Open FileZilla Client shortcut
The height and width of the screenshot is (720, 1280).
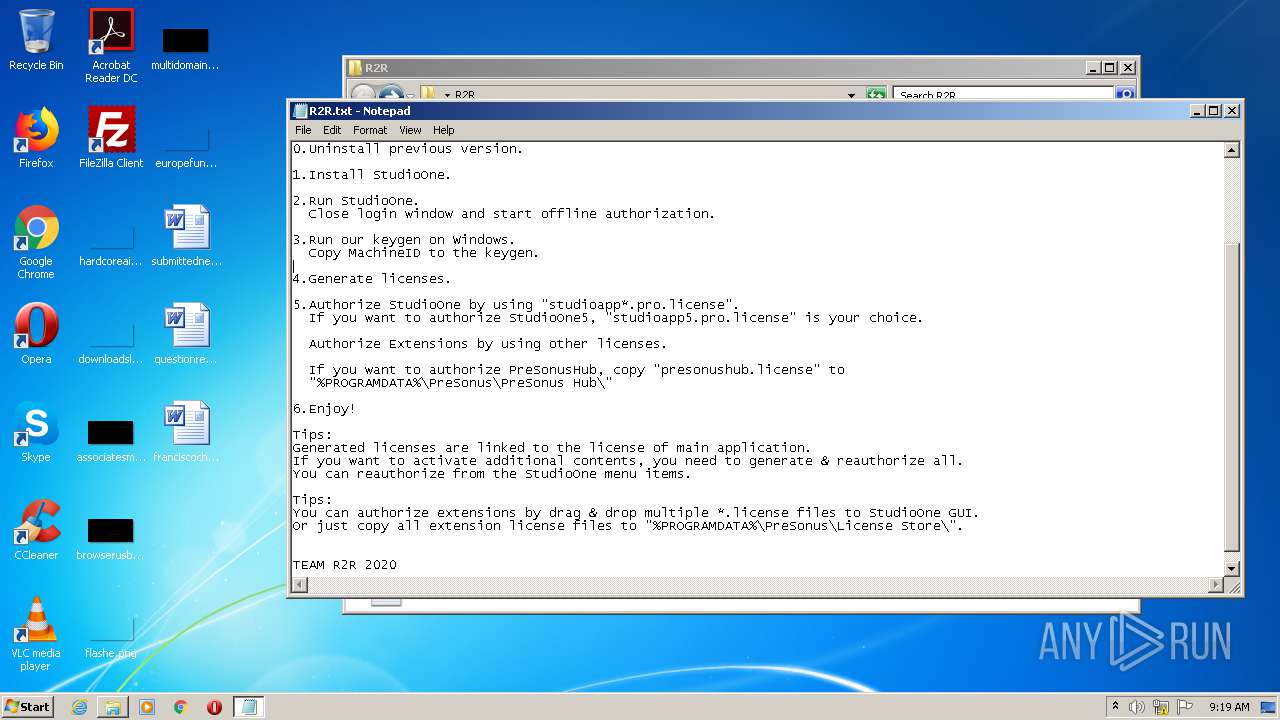point(111,138)
